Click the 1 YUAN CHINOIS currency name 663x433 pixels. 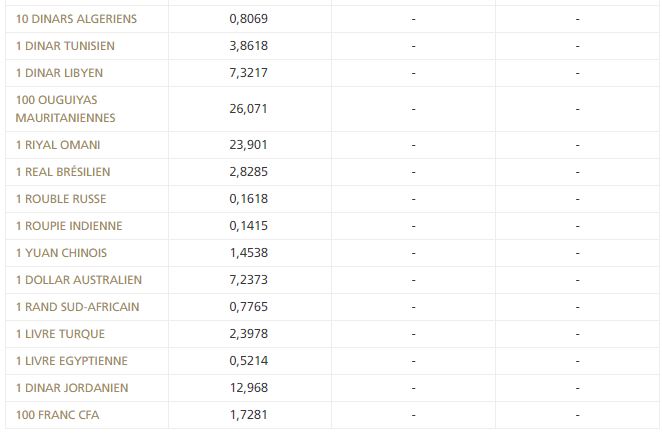click(61, 253)
